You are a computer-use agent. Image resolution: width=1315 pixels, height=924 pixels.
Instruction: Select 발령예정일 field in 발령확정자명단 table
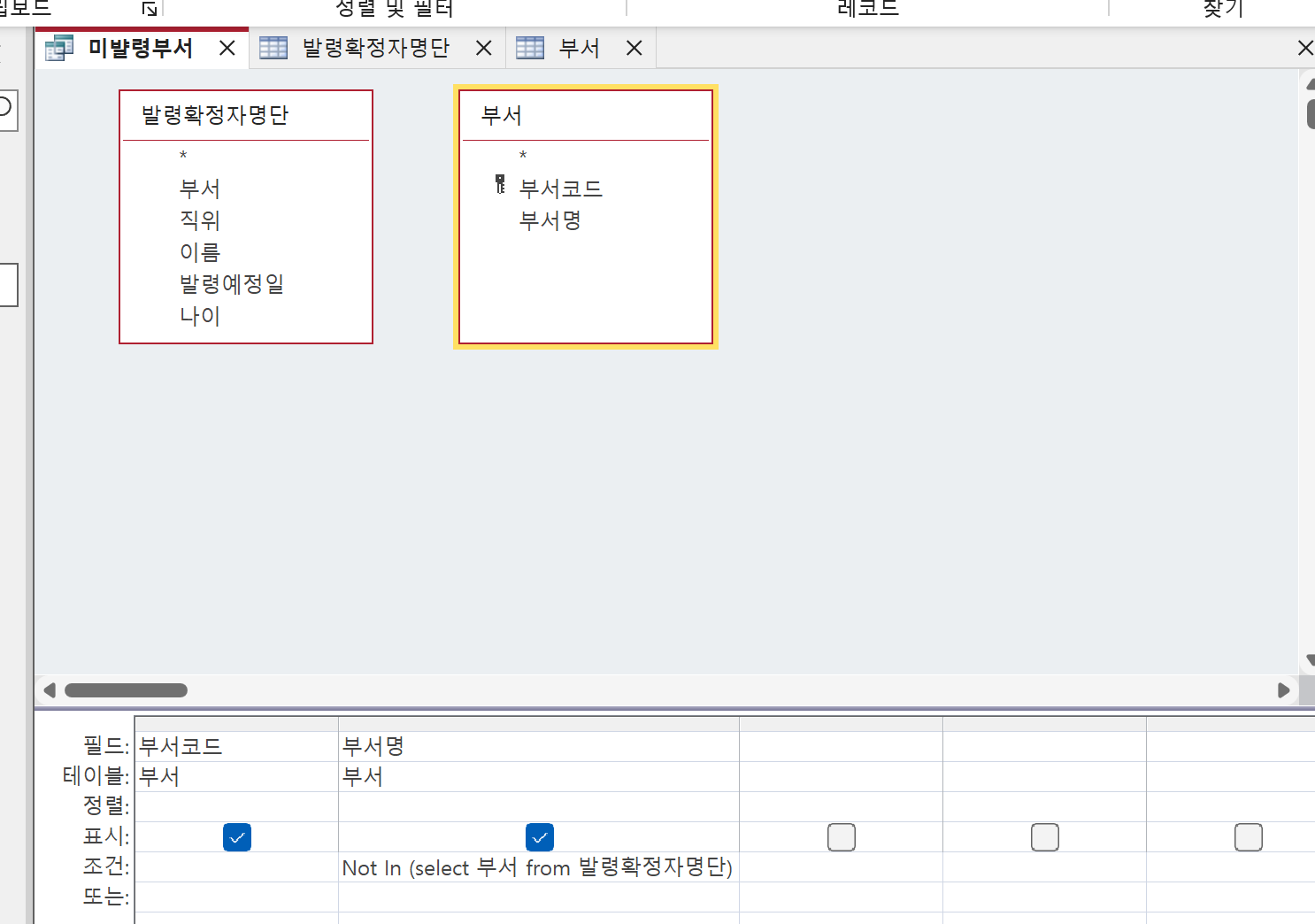[232, 284]
